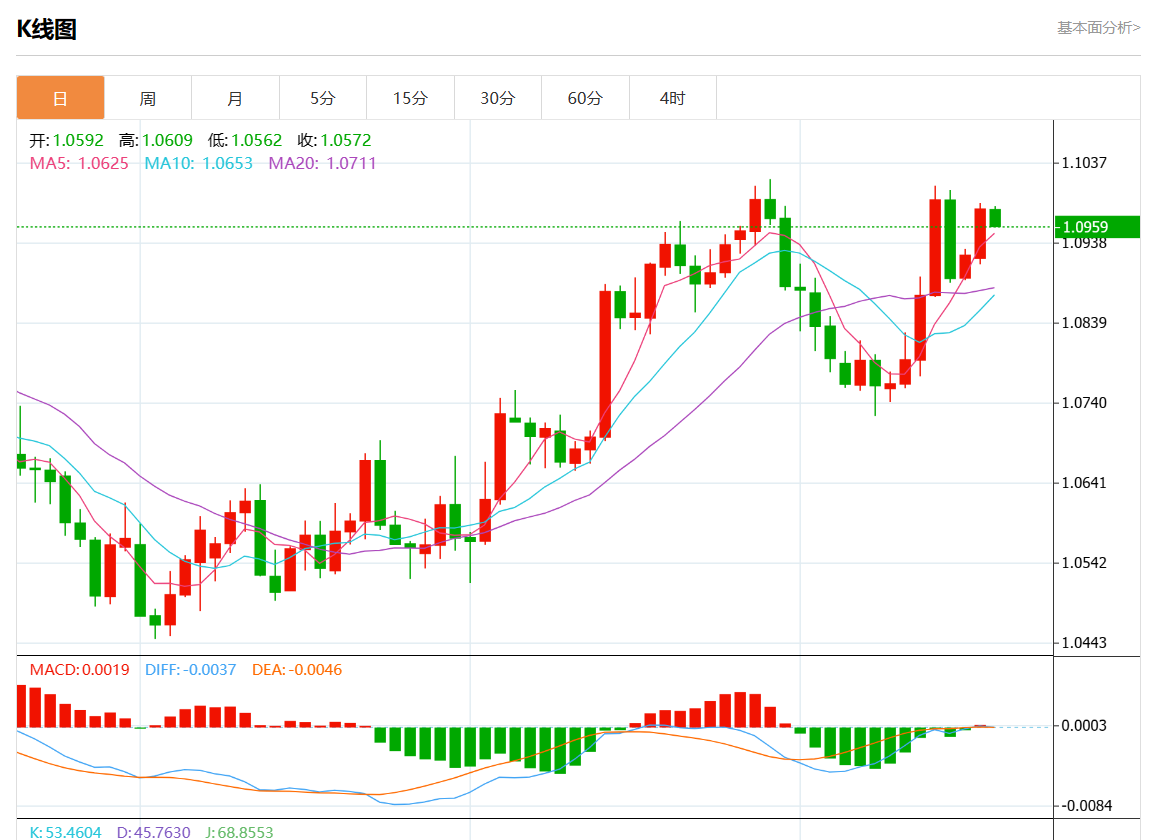
Task: Click the MACD:0.0019 label
Action: 79,670
